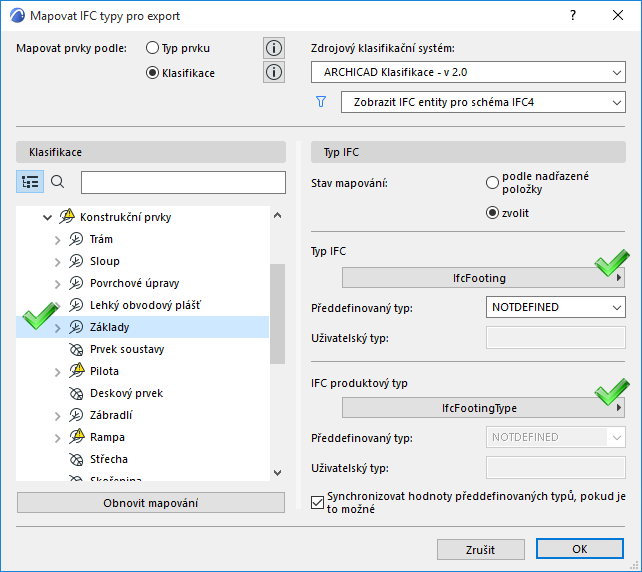Click the Obnovit mapování button

151,503
